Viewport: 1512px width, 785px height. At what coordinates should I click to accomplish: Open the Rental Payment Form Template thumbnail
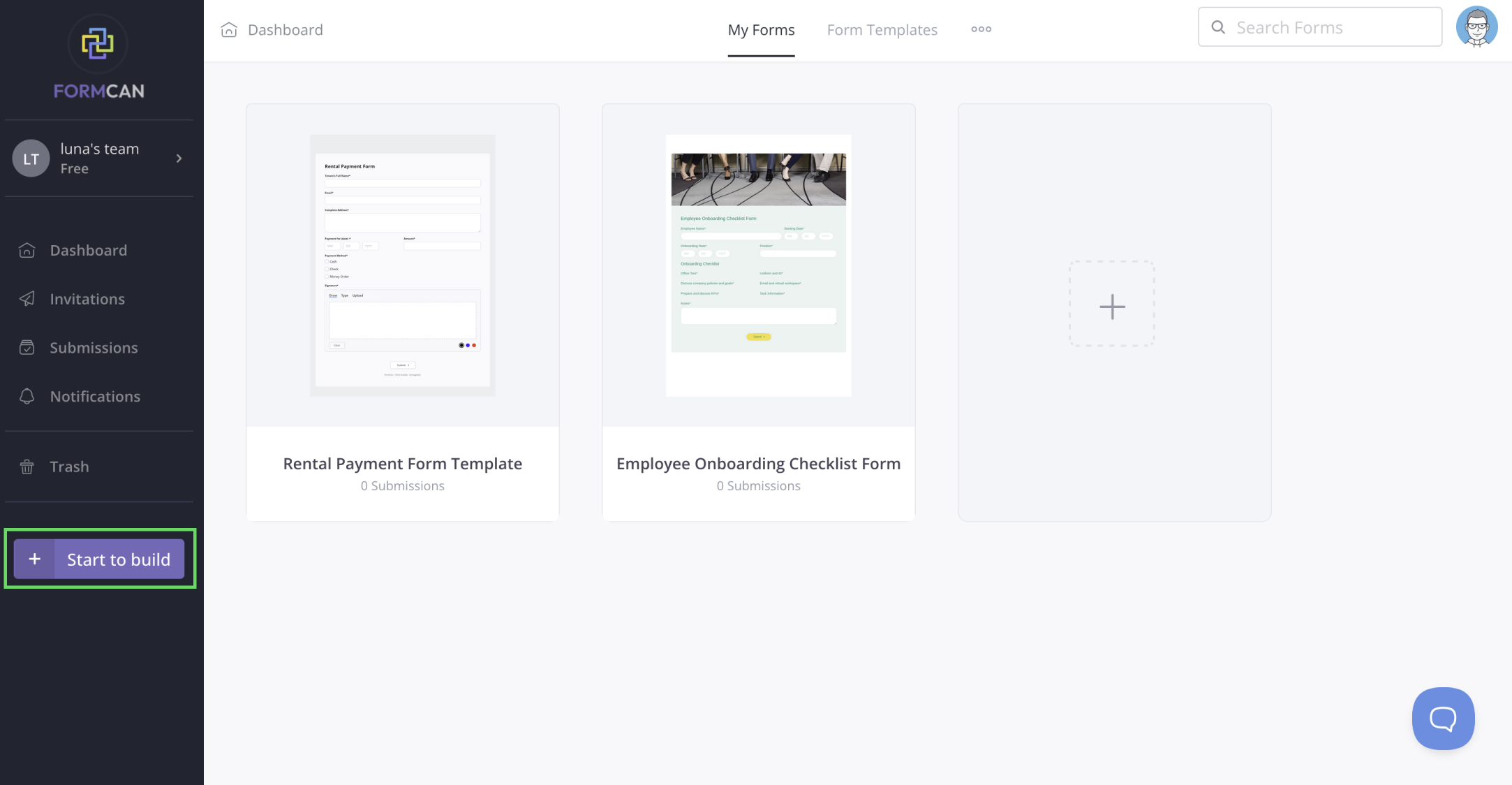[402, 265]
